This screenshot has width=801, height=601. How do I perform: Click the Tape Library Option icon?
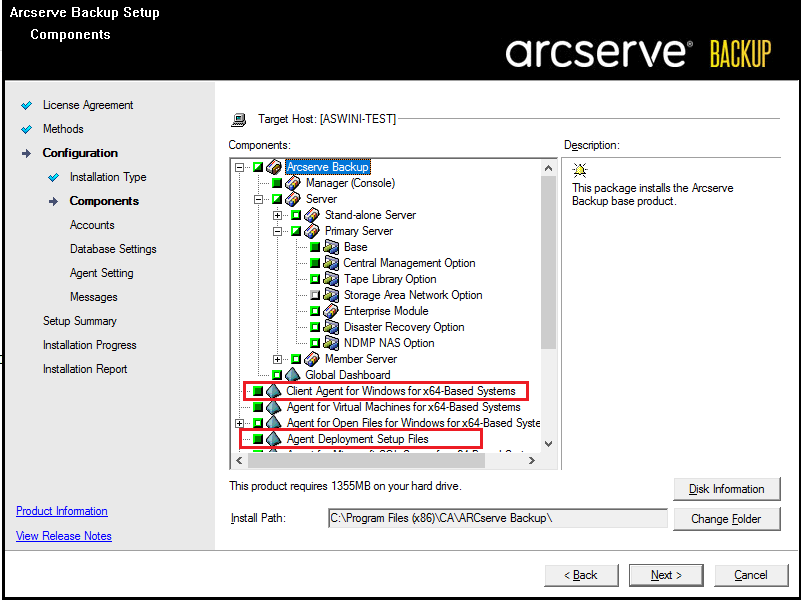[331, 279]
